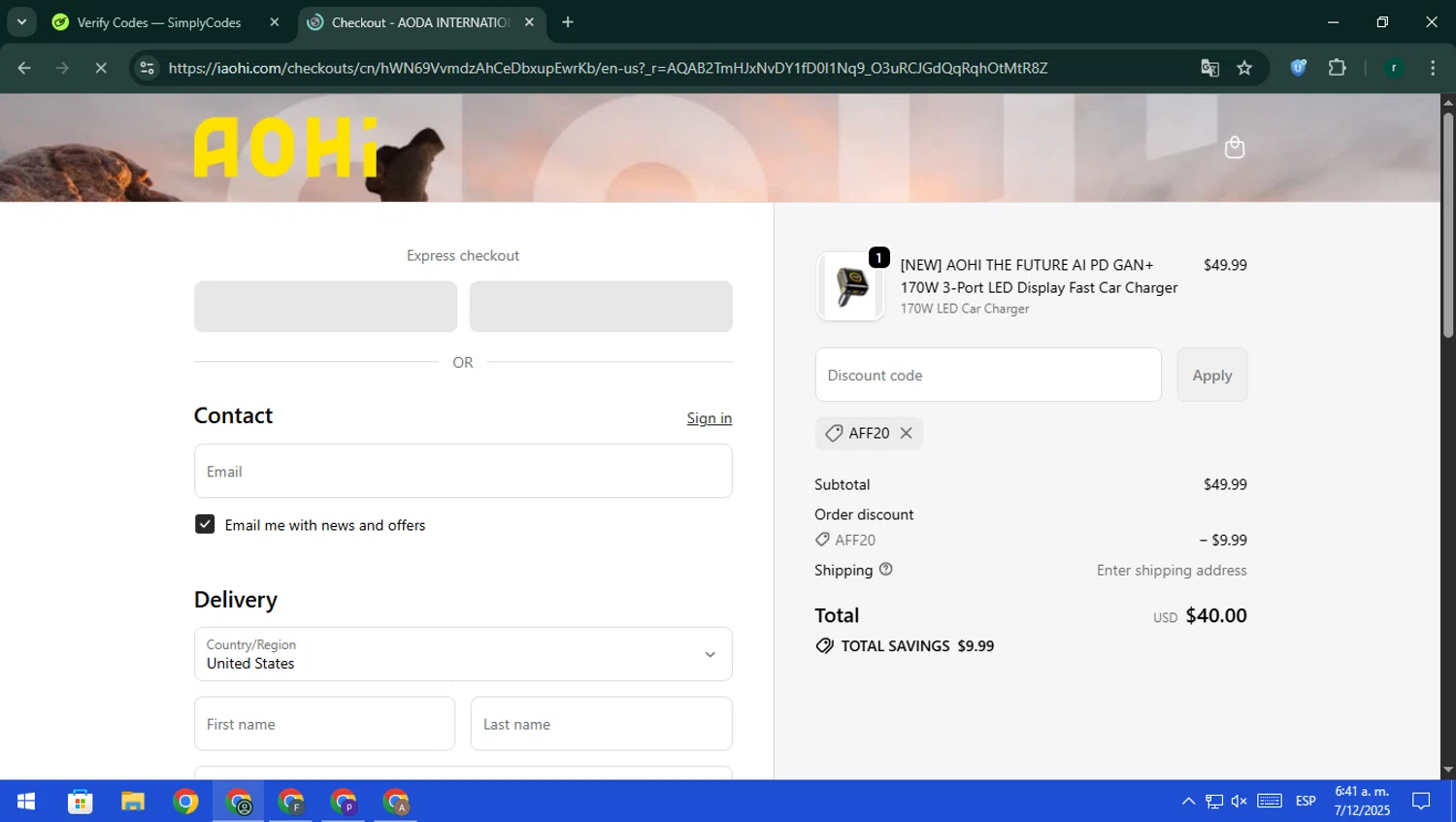The width and height of the screenshot is (1456, 822).
Task: View site information icon in address bar
Action: pyautogui.click(x=147, y=68)
